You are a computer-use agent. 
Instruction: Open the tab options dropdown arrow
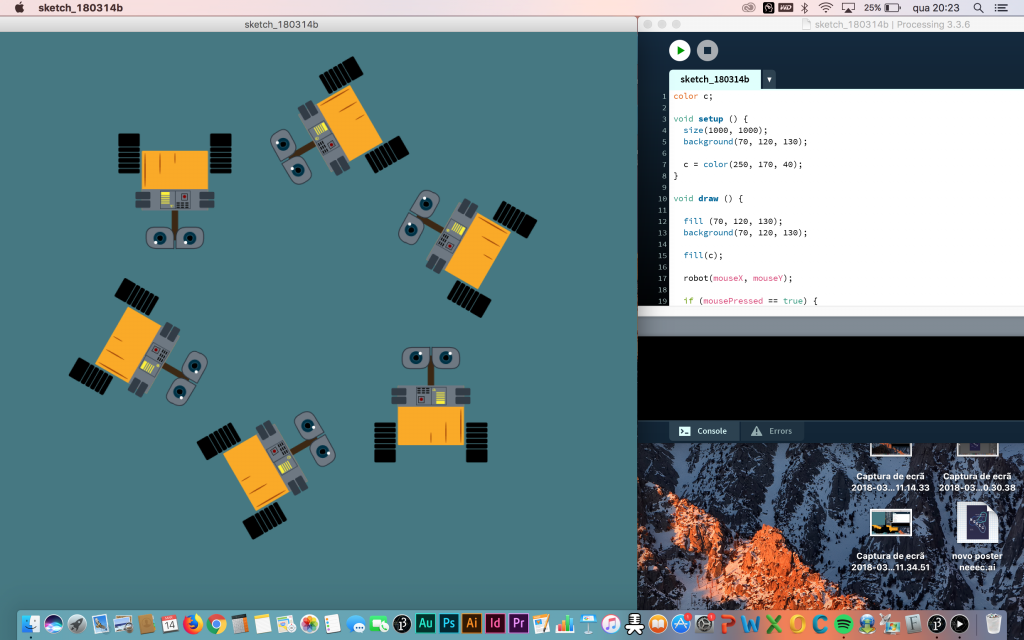pyautogui.click(x=769, y=79)
